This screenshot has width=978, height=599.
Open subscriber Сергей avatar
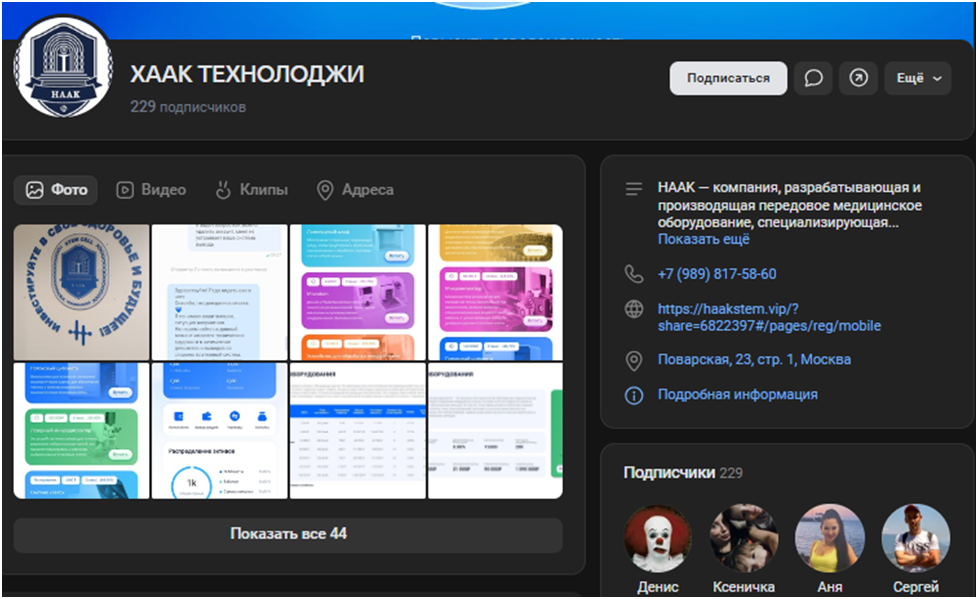point(916,538)
